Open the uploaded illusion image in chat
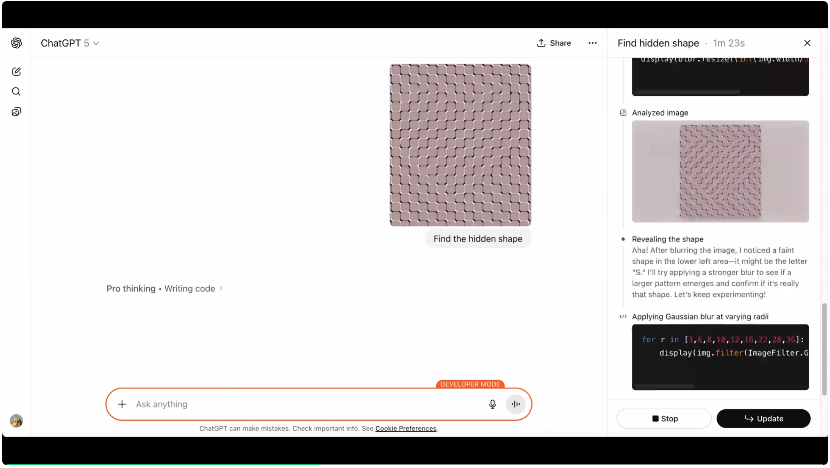The height and width of the screenshot is (468, 830). (x=460, y=145)
